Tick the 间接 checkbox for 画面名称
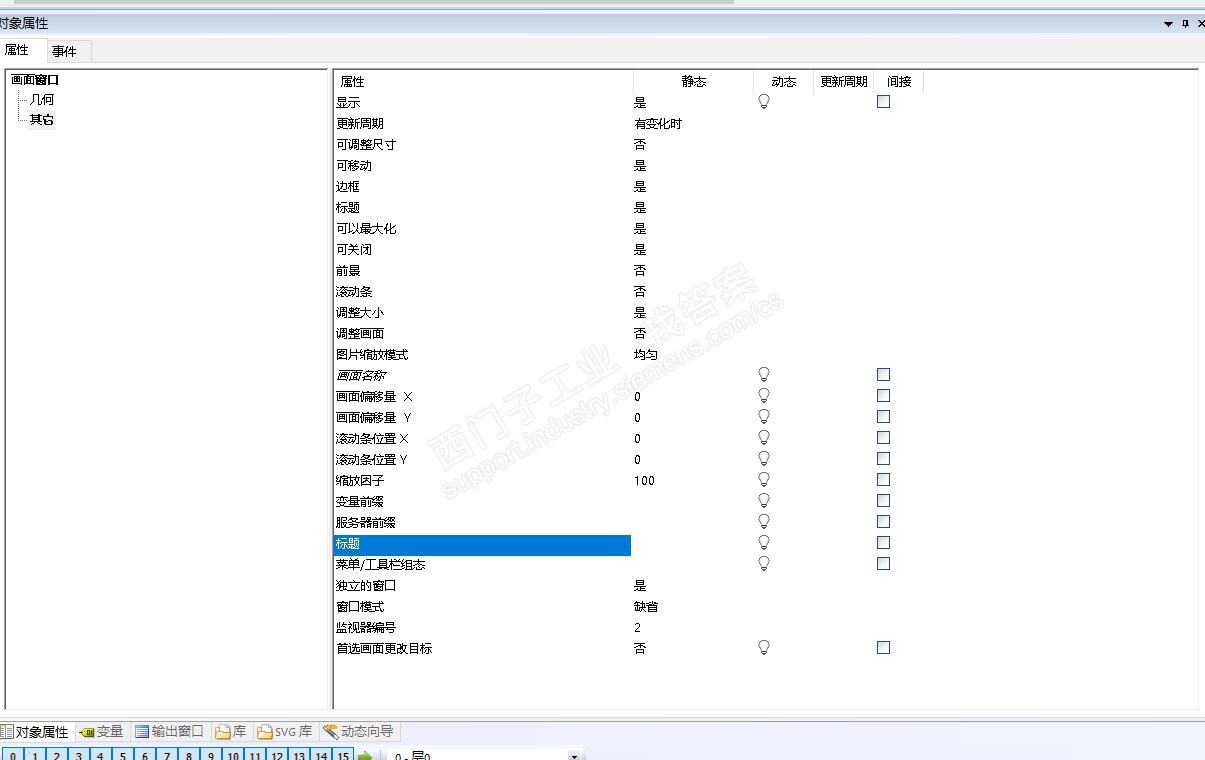1205x760 pixels. pyautogui.click(x=883, y=375)
